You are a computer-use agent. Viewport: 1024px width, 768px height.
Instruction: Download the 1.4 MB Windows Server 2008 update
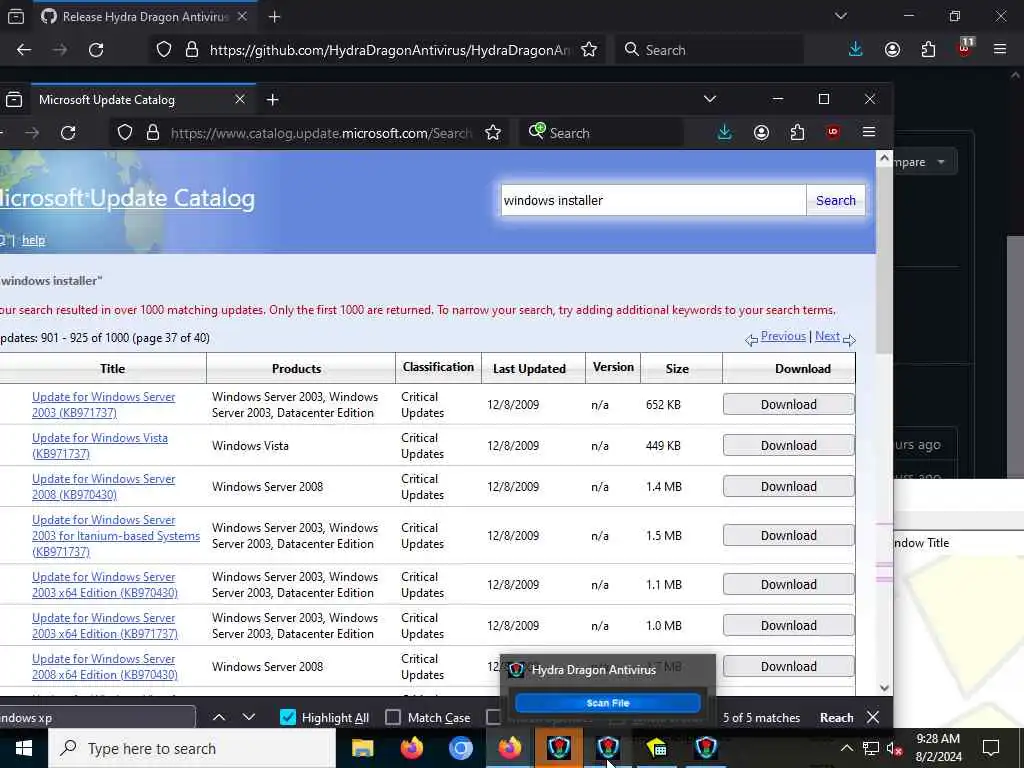[788, 487]
